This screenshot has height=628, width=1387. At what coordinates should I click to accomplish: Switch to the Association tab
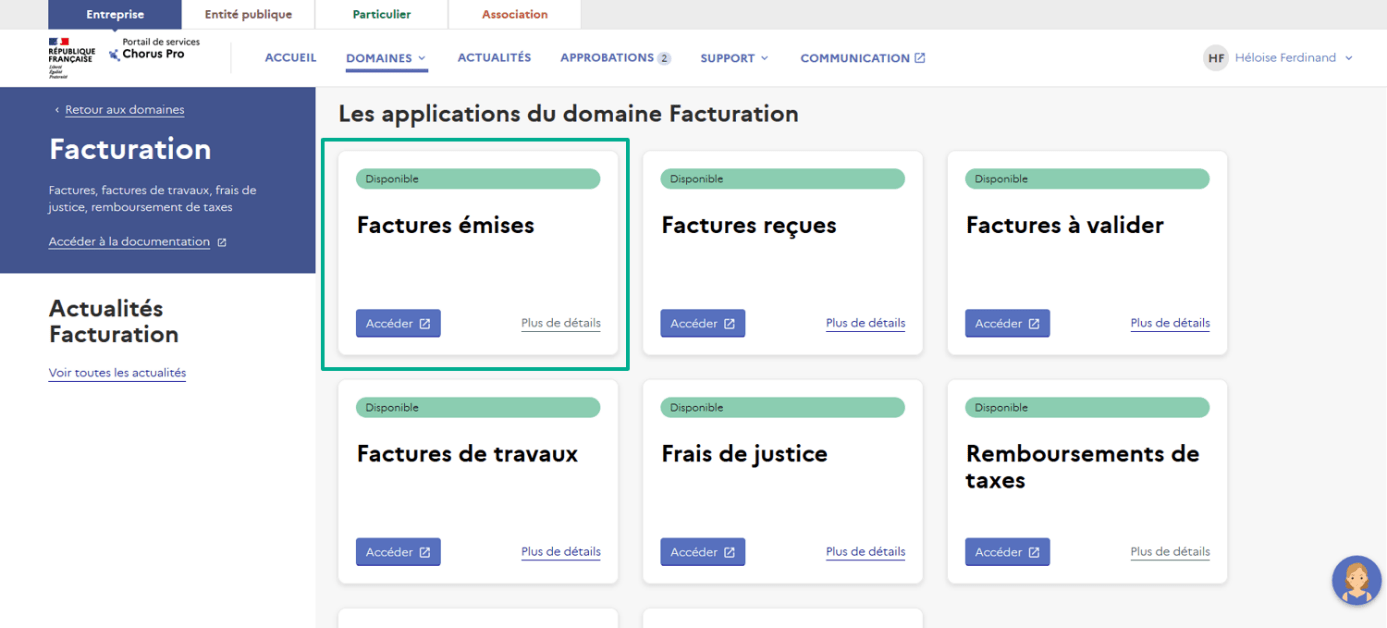[514, 15]
